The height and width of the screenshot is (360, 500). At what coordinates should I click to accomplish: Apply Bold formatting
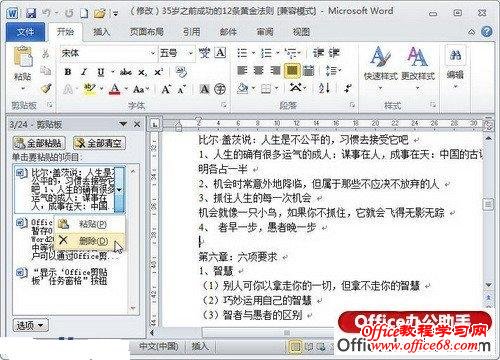[x=68, y=72]
